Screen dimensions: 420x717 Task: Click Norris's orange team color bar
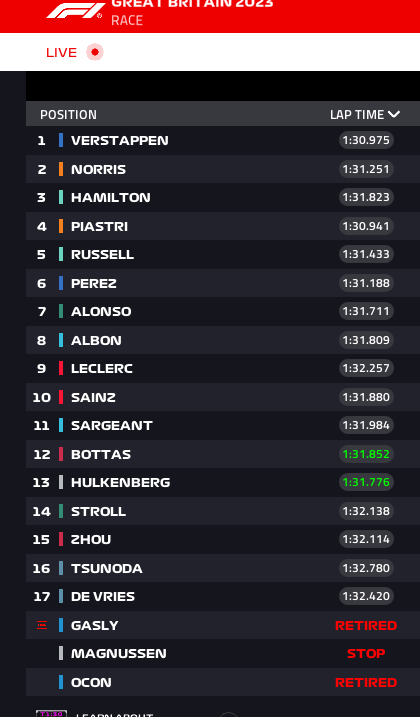point(61,169)
